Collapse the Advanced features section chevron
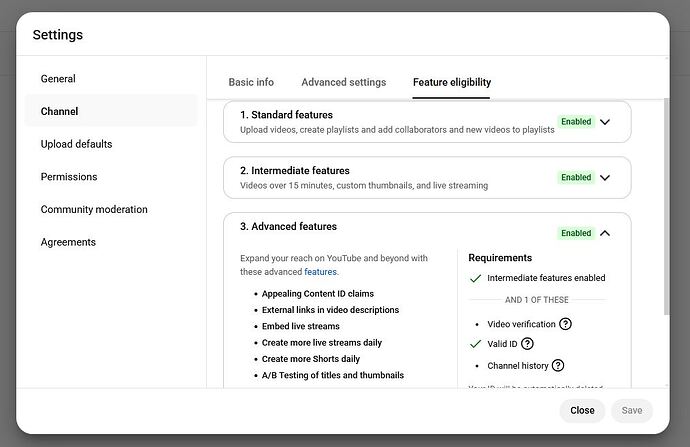Screen dimensions: 690x447 pyautogui.click(x=605, y=233)
